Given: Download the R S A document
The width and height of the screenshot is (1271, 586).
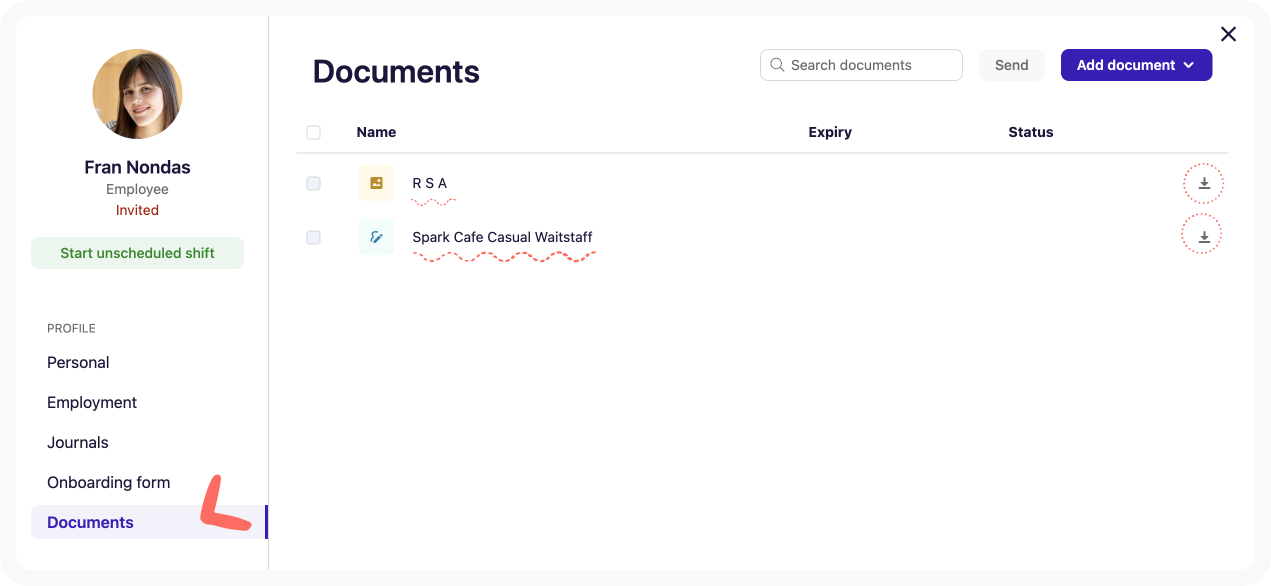Looking at the screenshot, I should tap(1204, 183).
